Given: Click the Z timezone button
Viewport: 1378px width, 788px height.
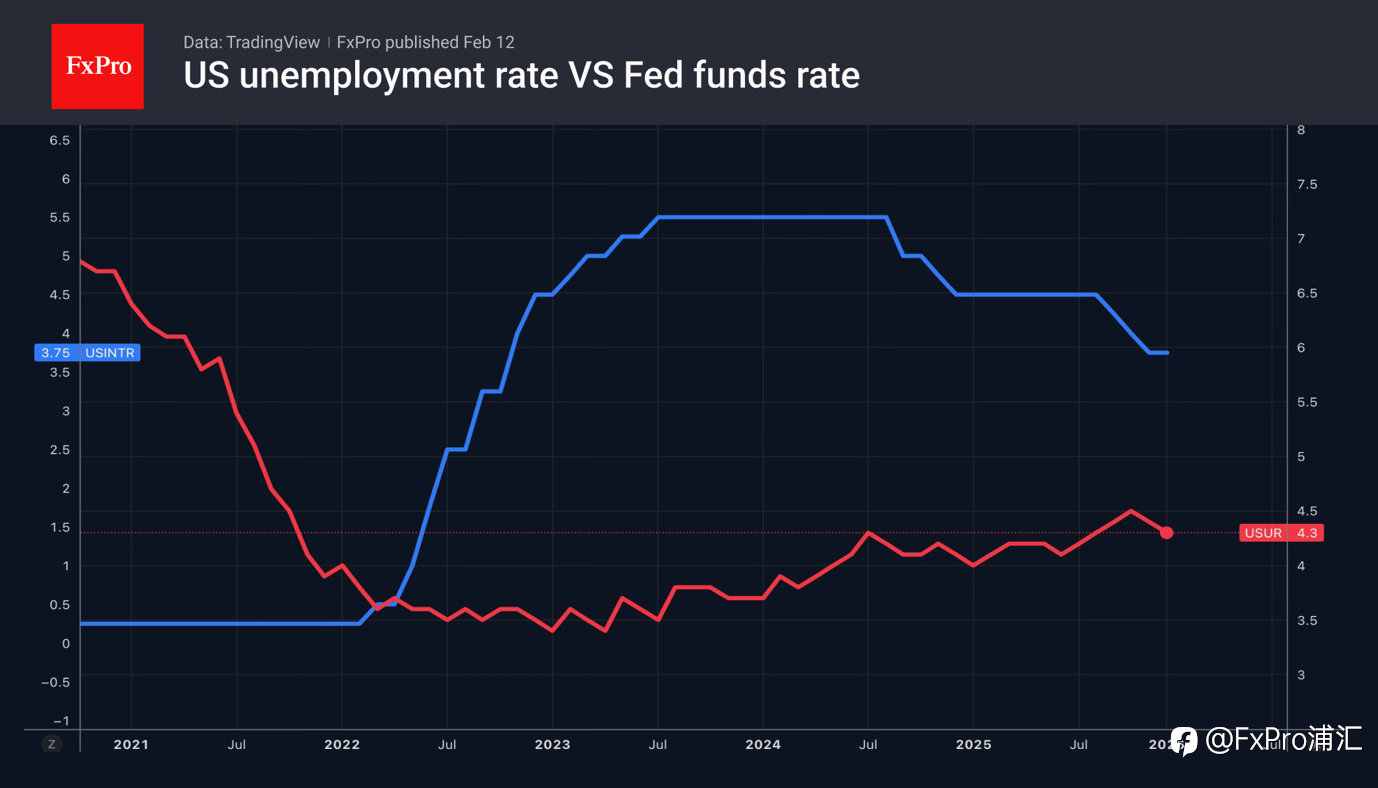Looking at the screenshot, I should point(53,744).
